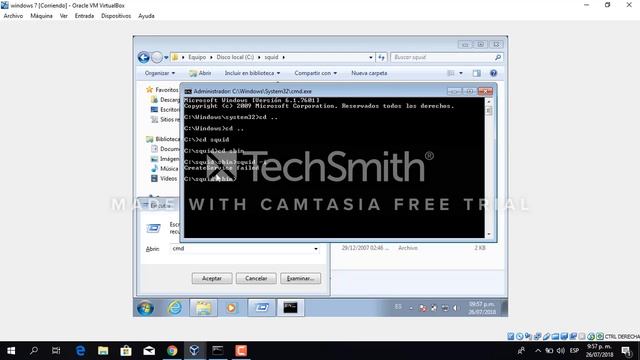640x360 pixels.
Task: Click the Show desktop strip in Windows 7
Action: tap(504, 308)
